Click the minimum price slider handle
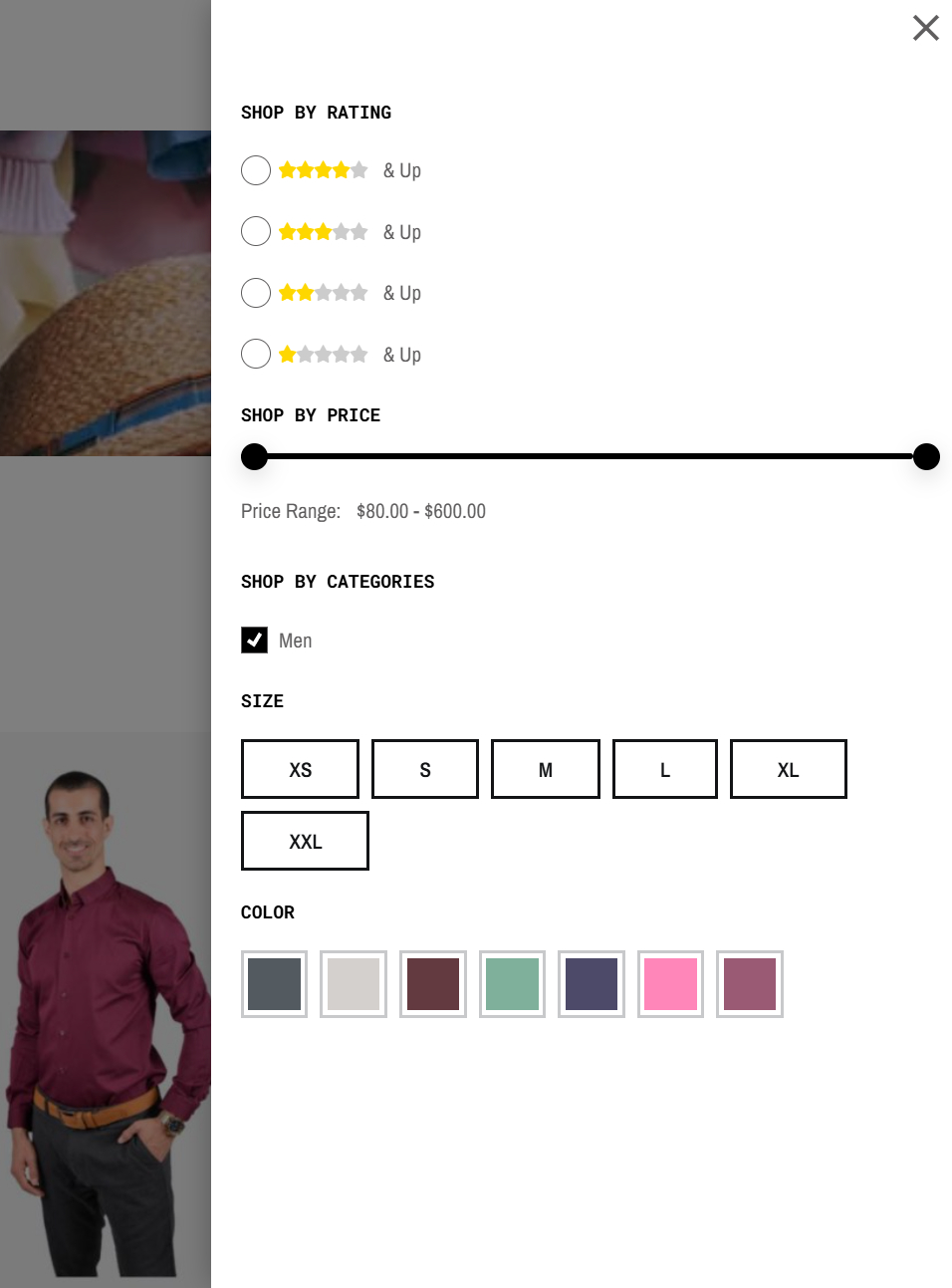Viewport: 952px width, 1288px height. [255, 456]
